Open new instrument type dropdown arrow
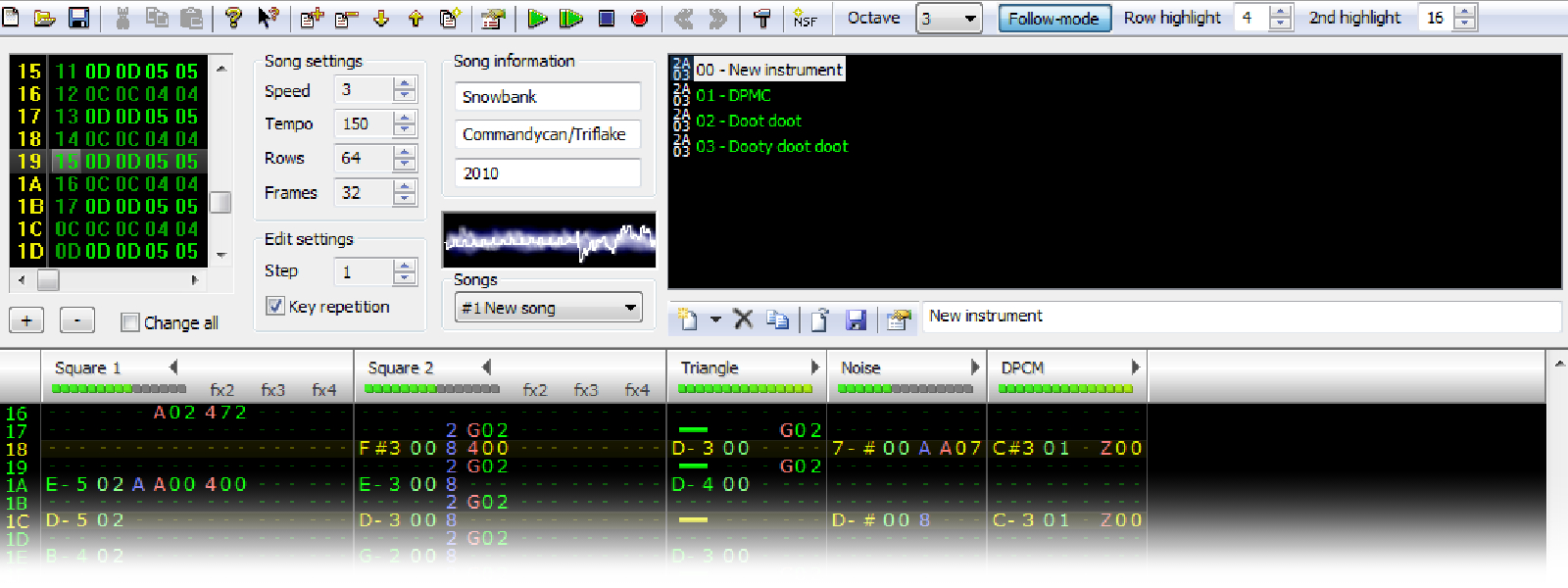The height and width of the screenshot is (588, 1568). (715, 319)
